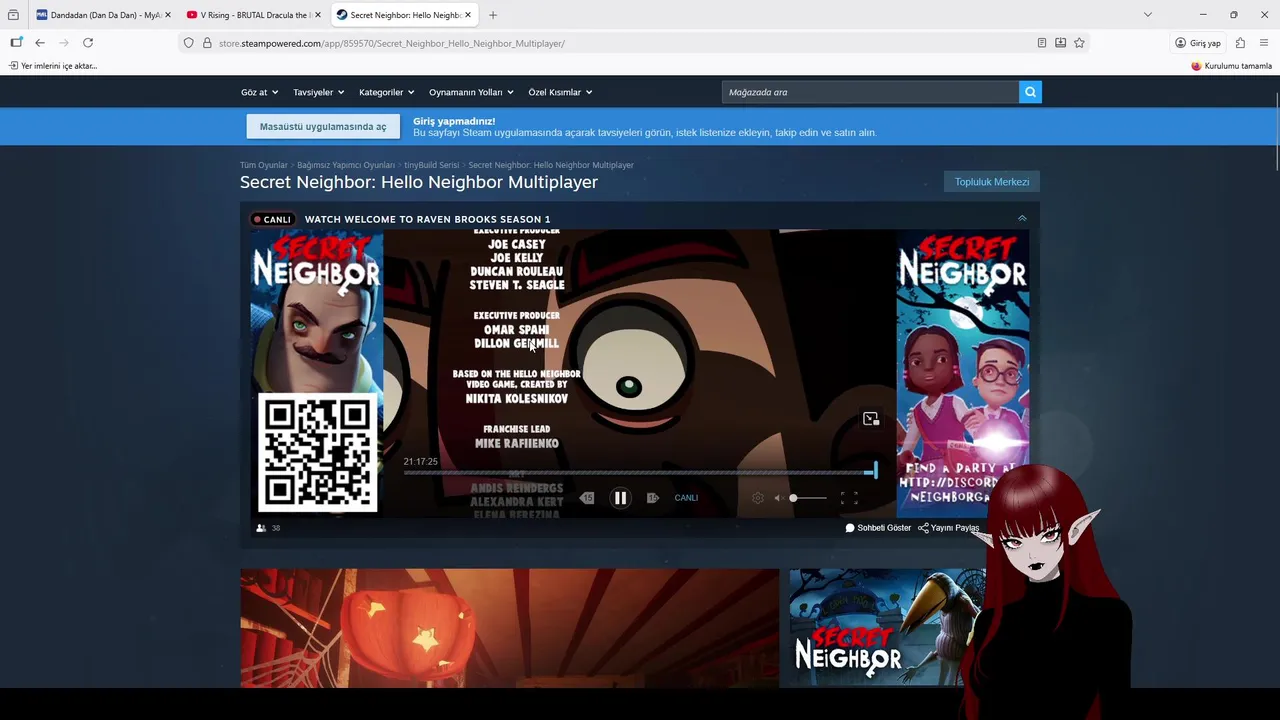Show site security padlock info
Image resolution: width=1280 pixels, height=720 pixels.
point(207,43)
